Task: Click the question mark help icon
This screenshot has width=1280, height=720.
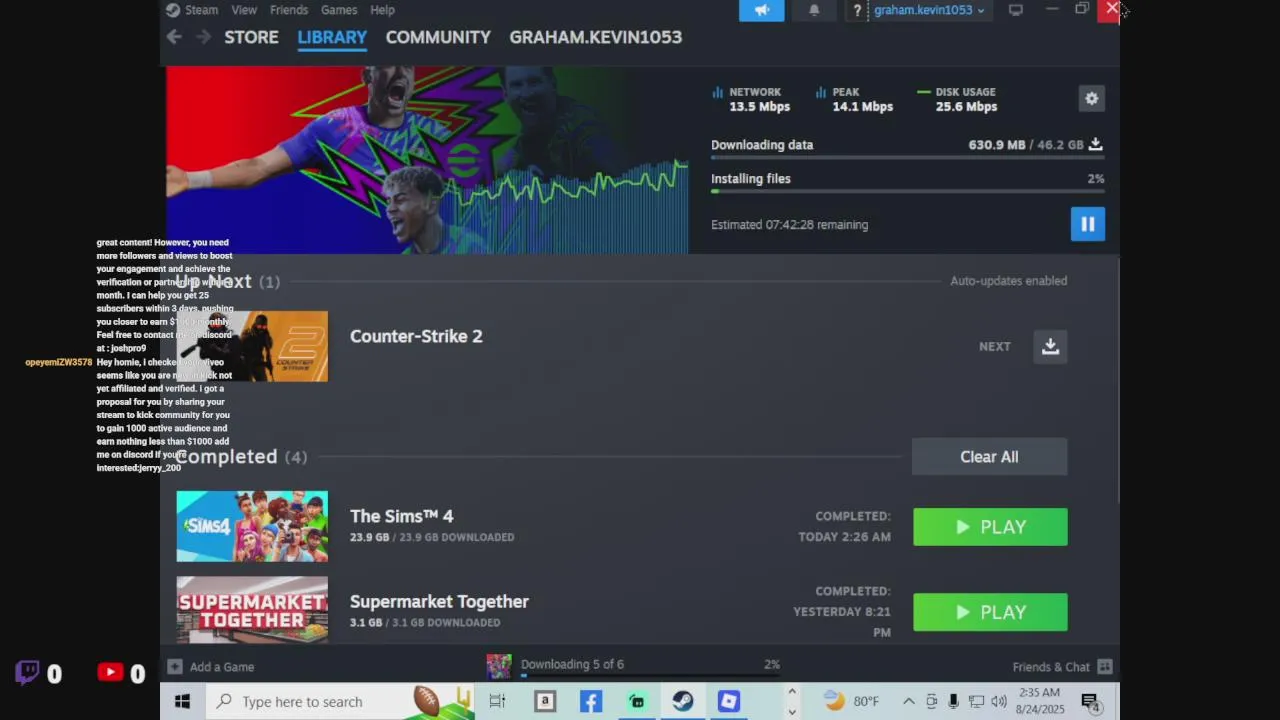Action: (x=857, y=10)
